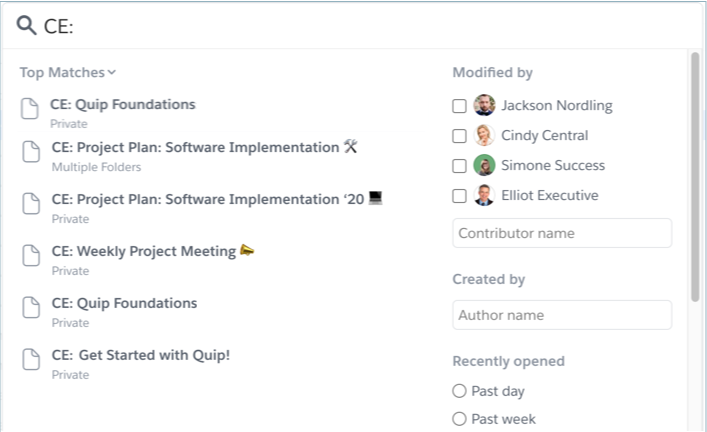Click Cindy Central's avatar photo
This screenshot has height=432, width=707.
pyautogui.click(x=484, y=135)
